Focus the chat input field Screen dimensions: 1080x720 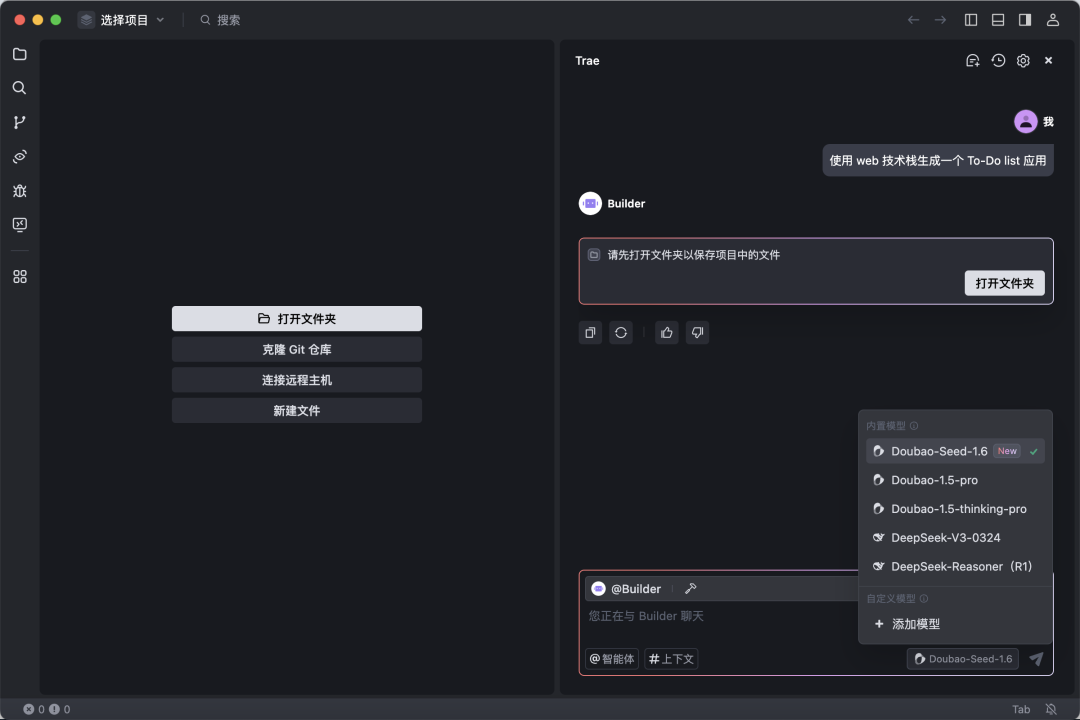coord(720,616)
